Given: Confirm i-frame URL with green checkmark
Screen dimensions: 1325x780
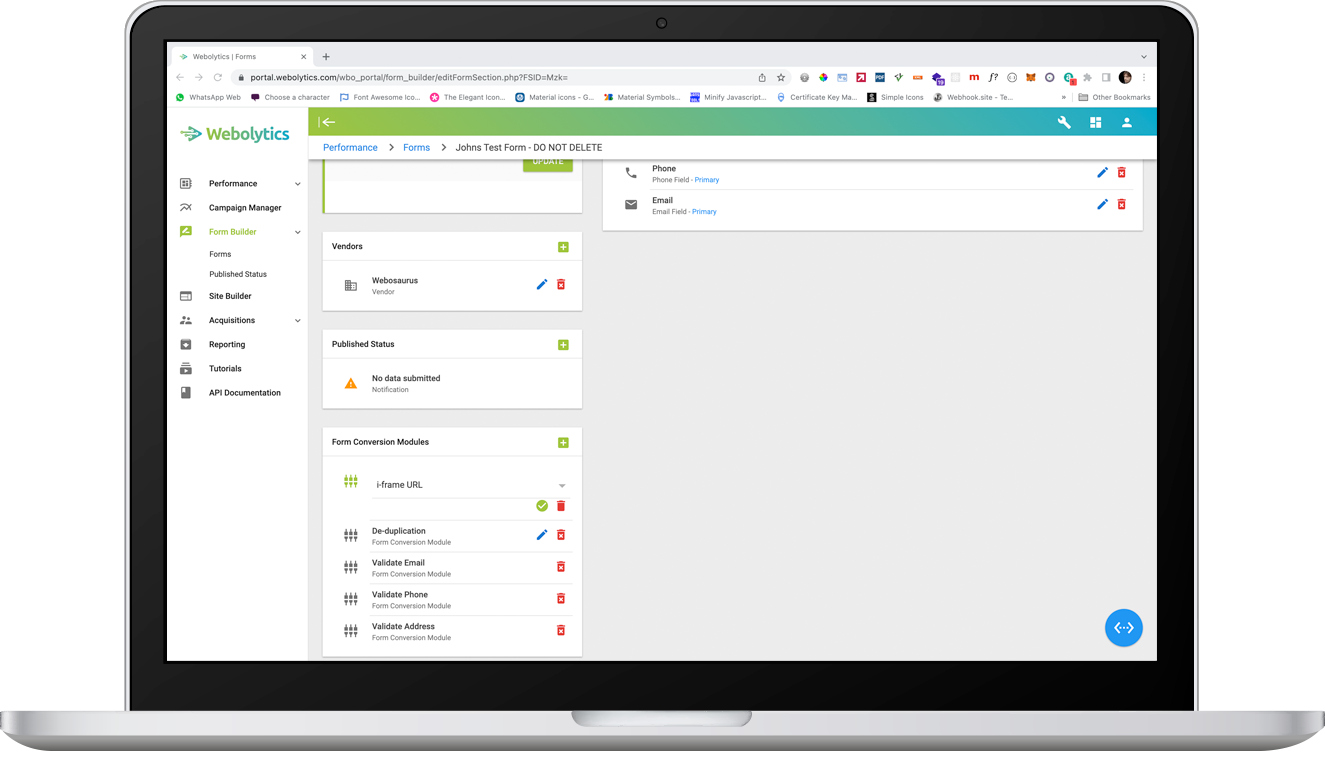Looking at the screenshot, I should coord(542,506).
